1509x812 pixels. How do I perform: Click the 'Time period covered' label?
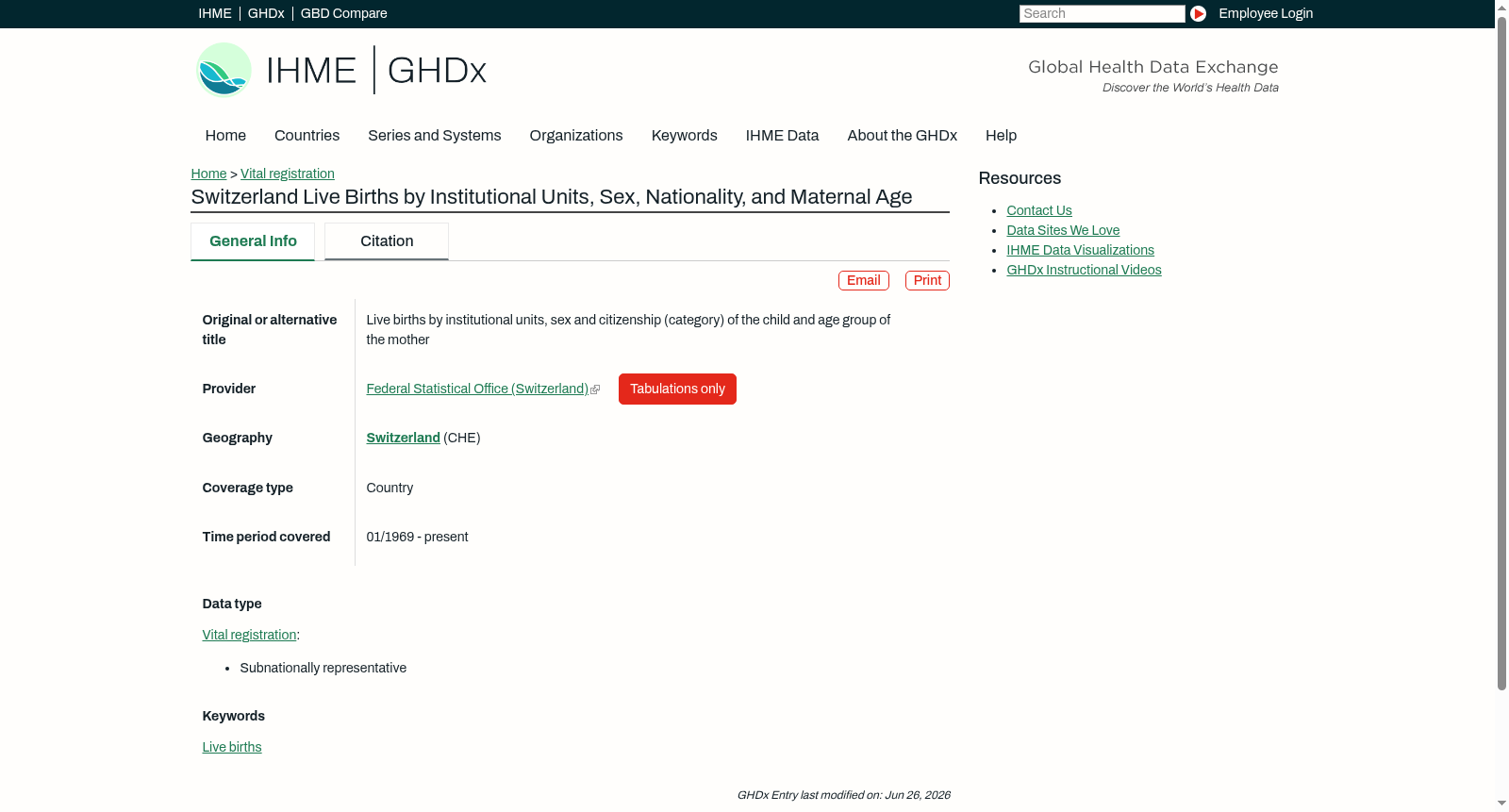(266, 538)
